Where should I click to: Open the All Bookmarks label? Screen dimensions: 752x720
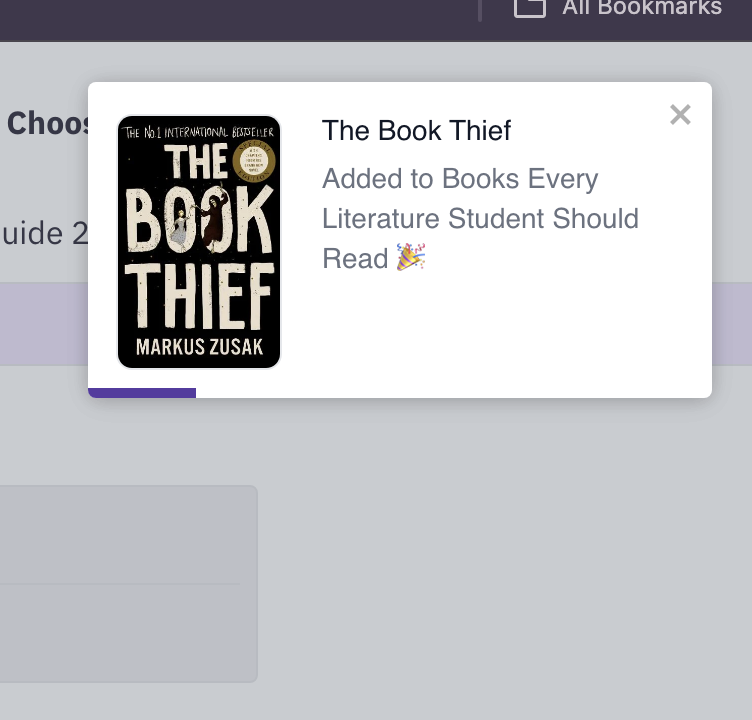pos(641,9)
